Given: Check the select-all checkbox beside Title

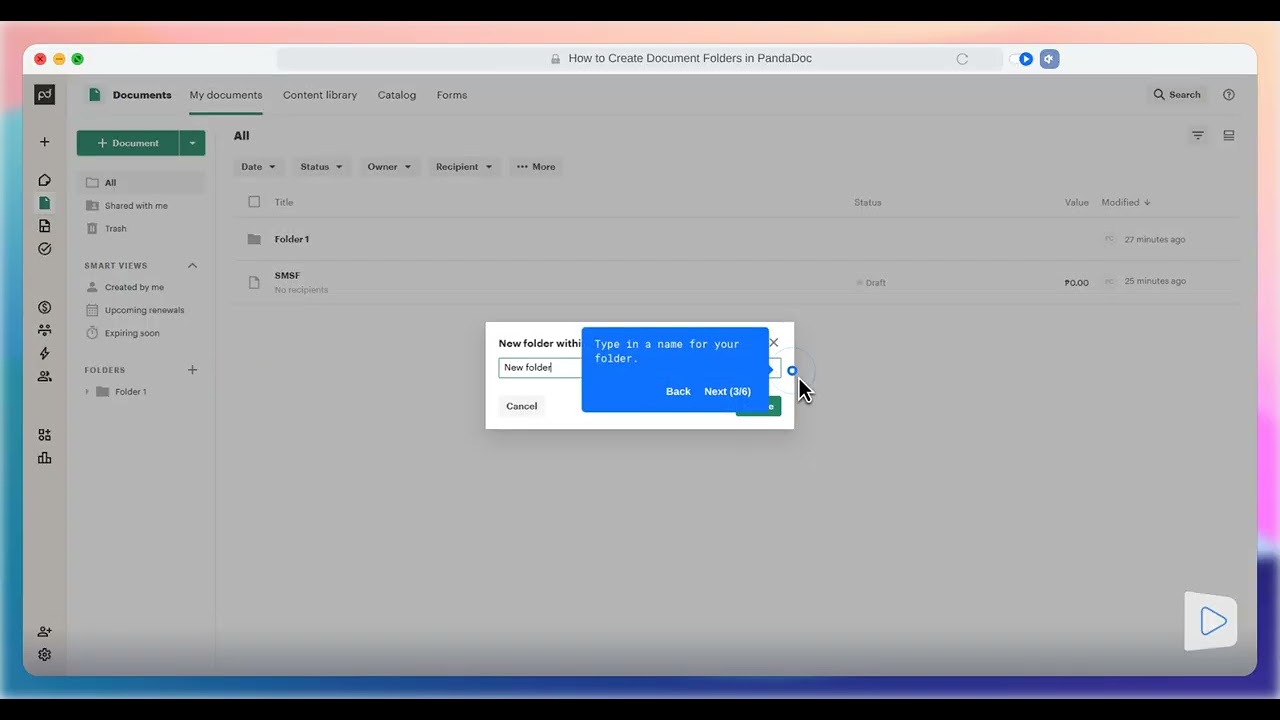Looking at the screenshot, I should click(x=254, y=202).
